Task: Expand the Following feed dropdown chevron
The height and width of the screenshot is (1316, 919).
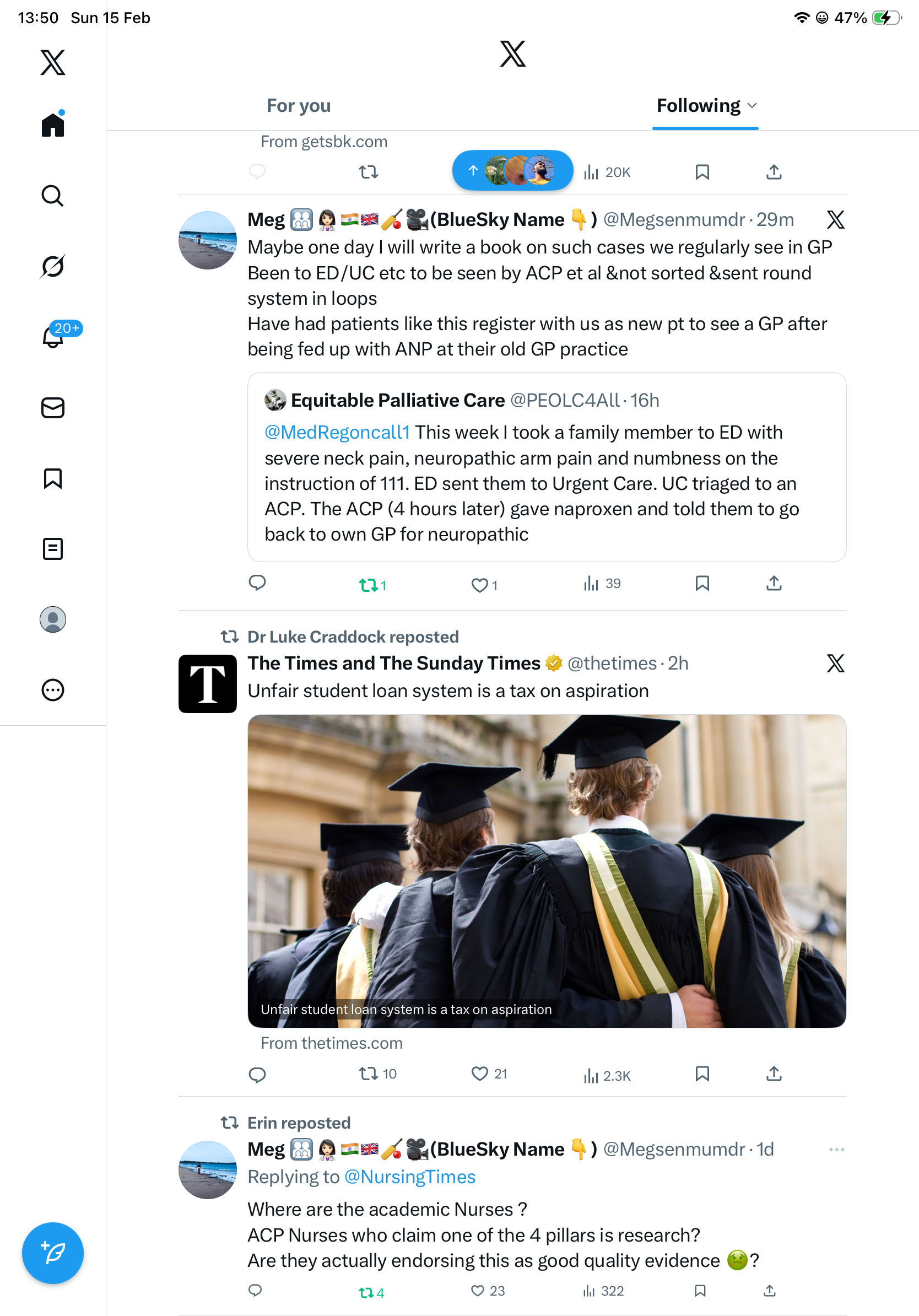Action: tap(752, 106)
